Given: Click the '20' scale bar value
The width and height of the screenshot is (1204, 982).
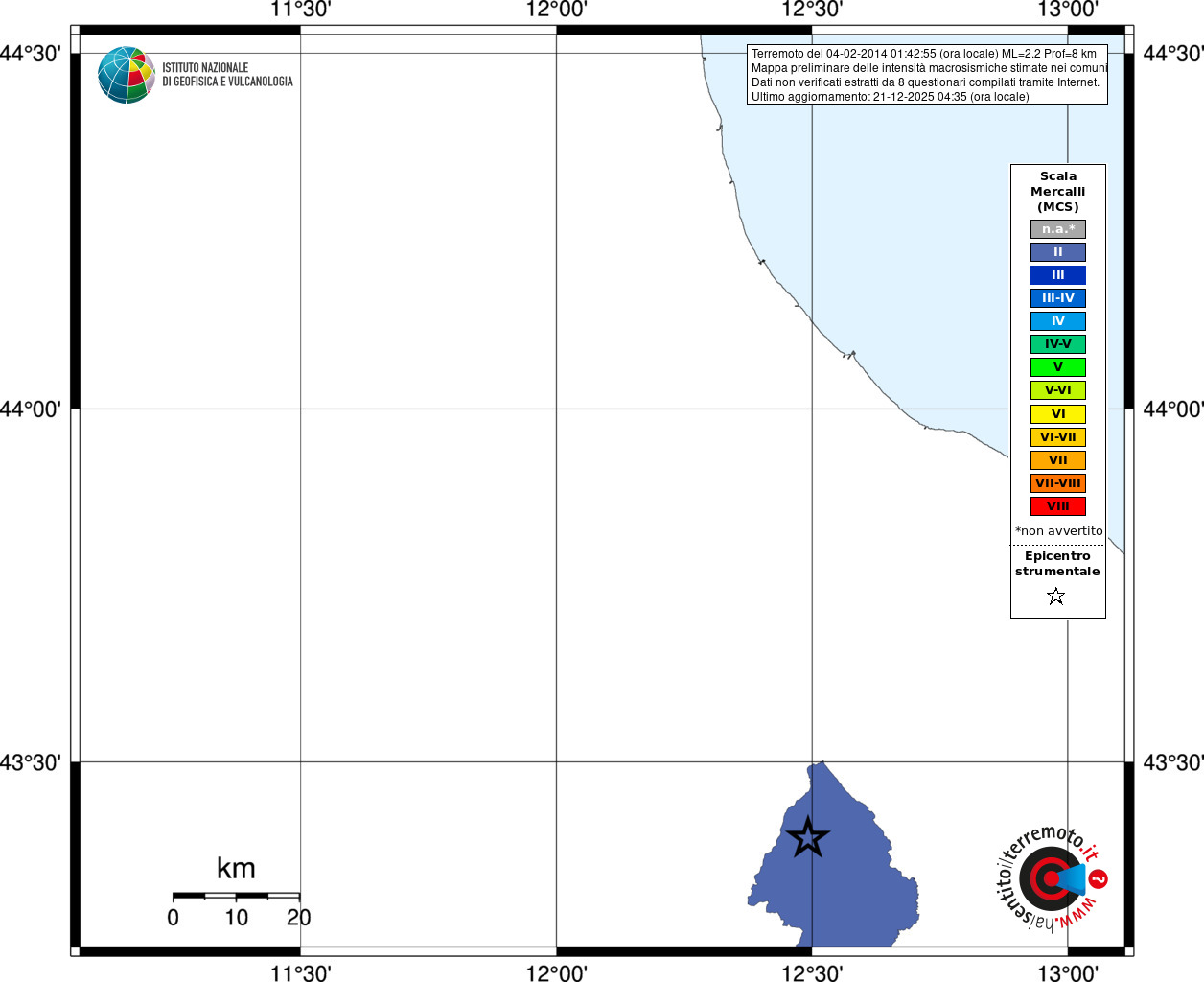Looking at the screenshot, I should [x=299, y=918].
